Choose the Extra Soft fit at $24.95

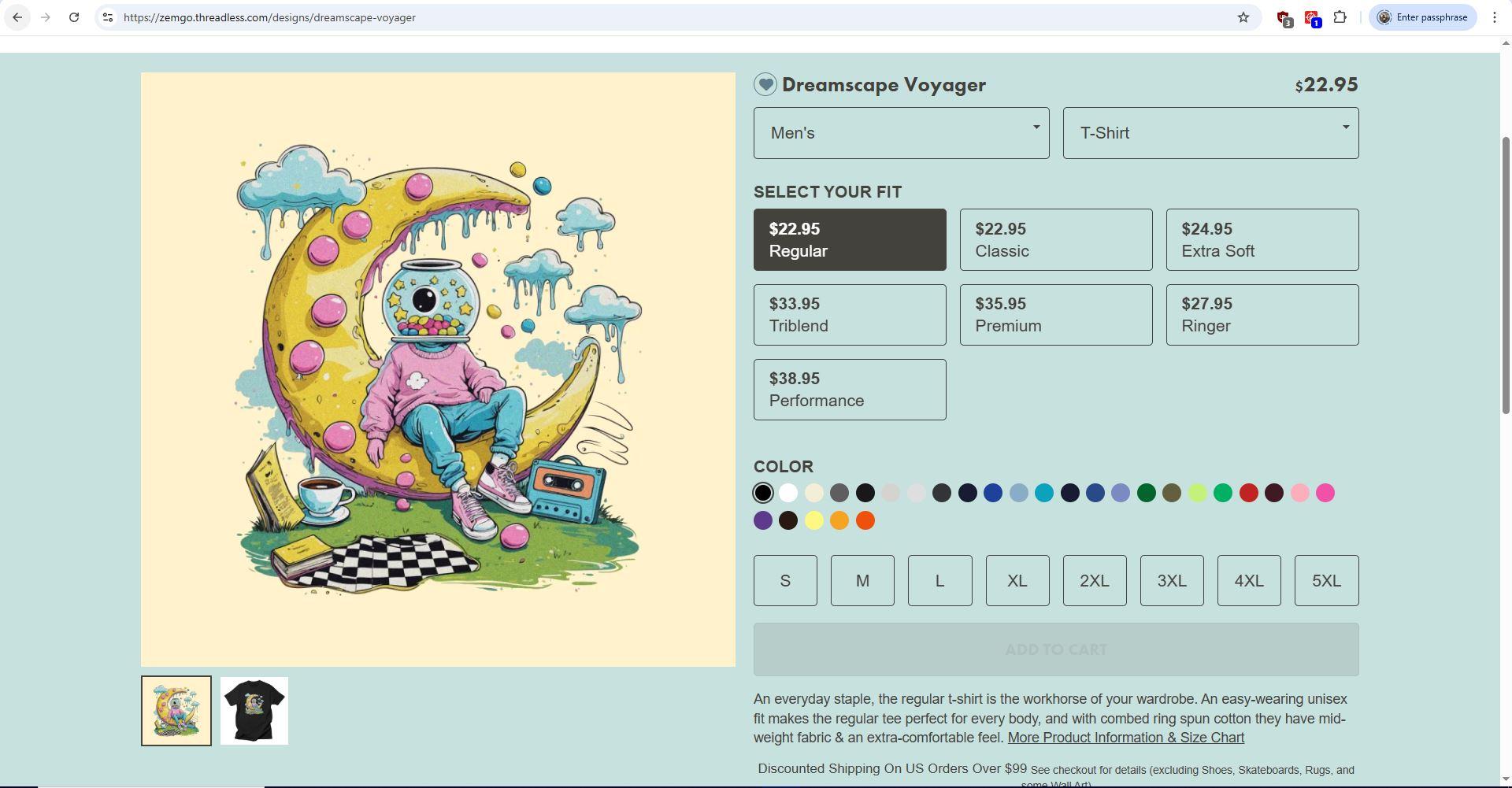(x=1262, y=240)
